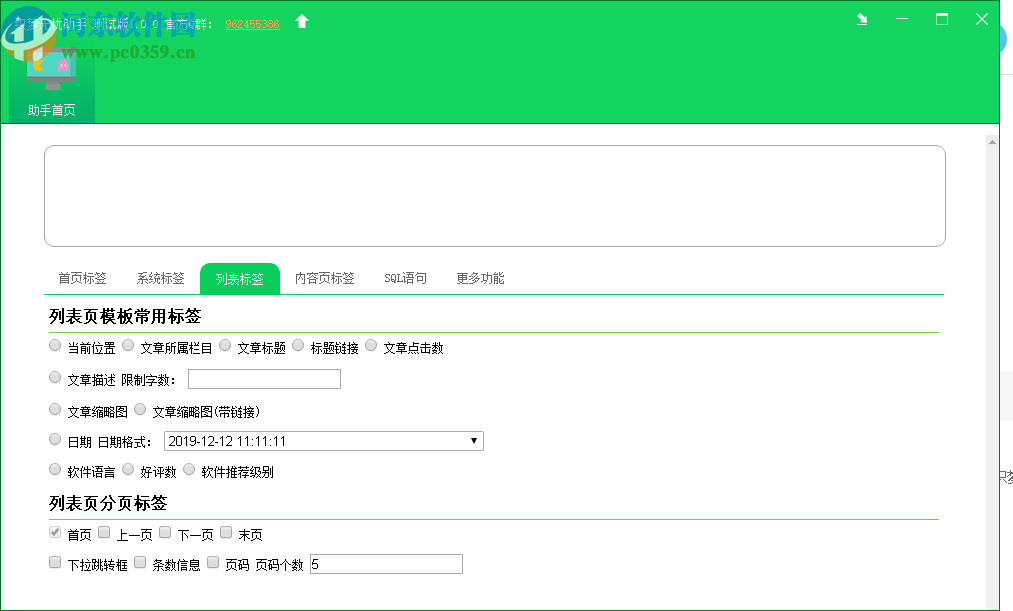This screenshot has height=611, width=1013.
Task: Select the 标题链接 radio button
Action: [x=298, y=345]
